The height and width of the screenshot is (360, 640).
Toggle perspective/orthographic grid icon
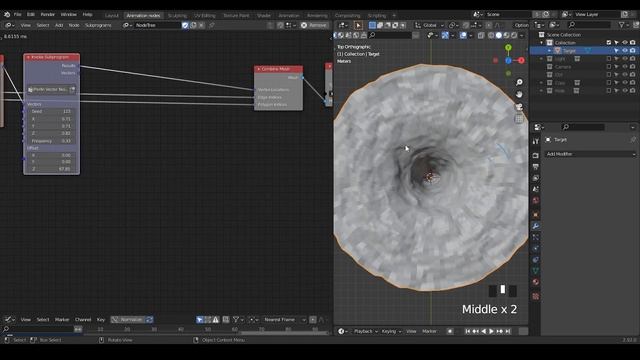pos(519,119)
